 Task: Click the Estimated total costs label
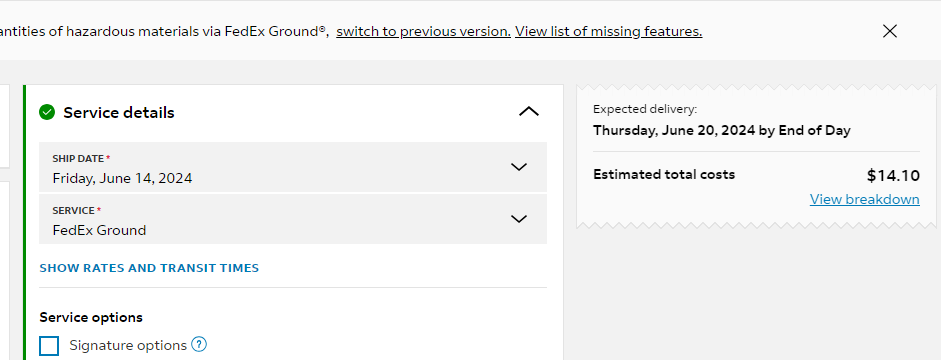[x=664, y=175]
